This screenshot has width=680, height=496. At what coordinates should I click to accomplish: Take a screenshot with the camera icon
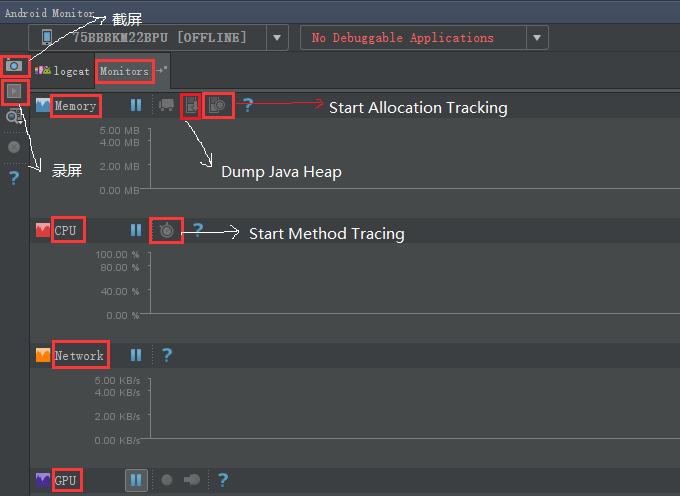click(14, 66)
